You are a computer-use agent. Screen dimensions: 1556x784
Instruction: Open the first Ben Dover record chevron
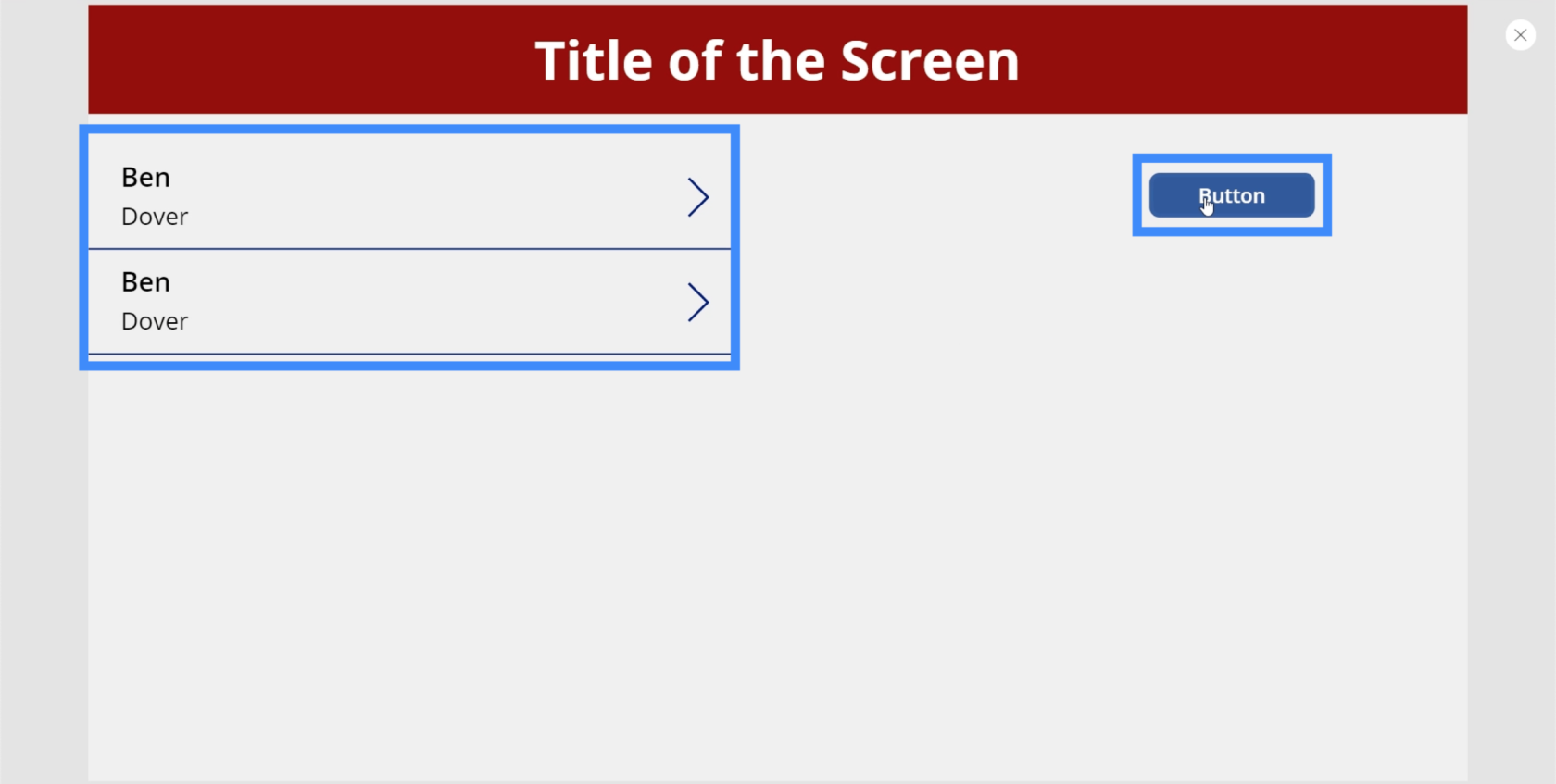(x=698, y=197)
